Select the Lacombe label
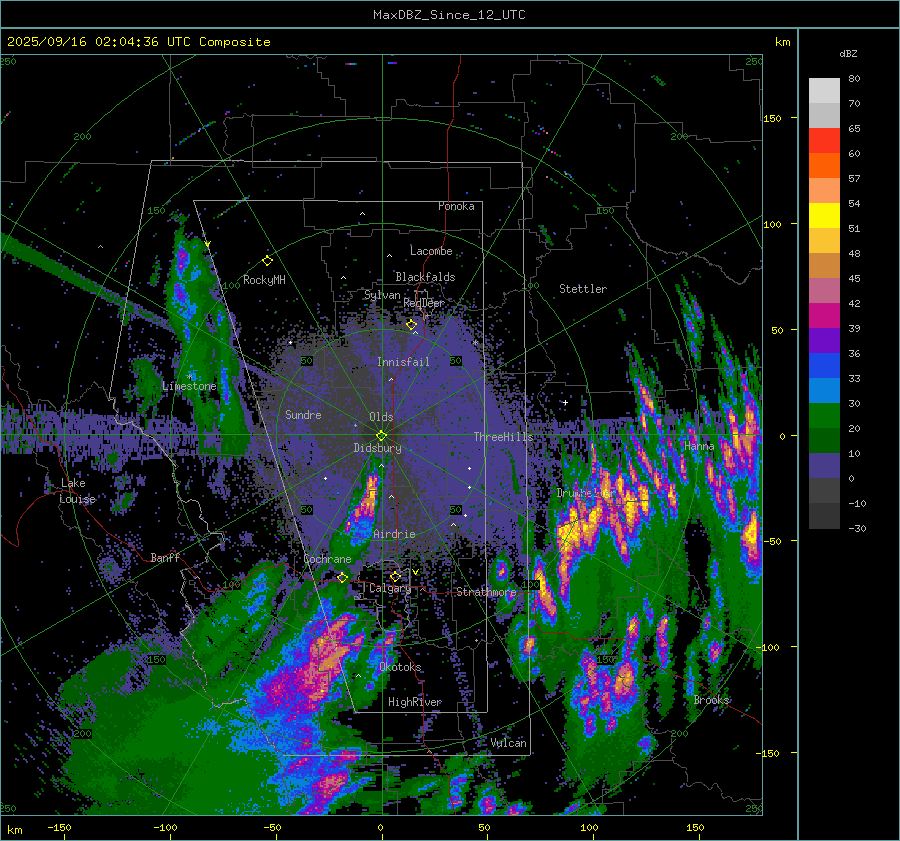Image resolution: width=900 pixels, height=841 pixels. pos(431,251)
